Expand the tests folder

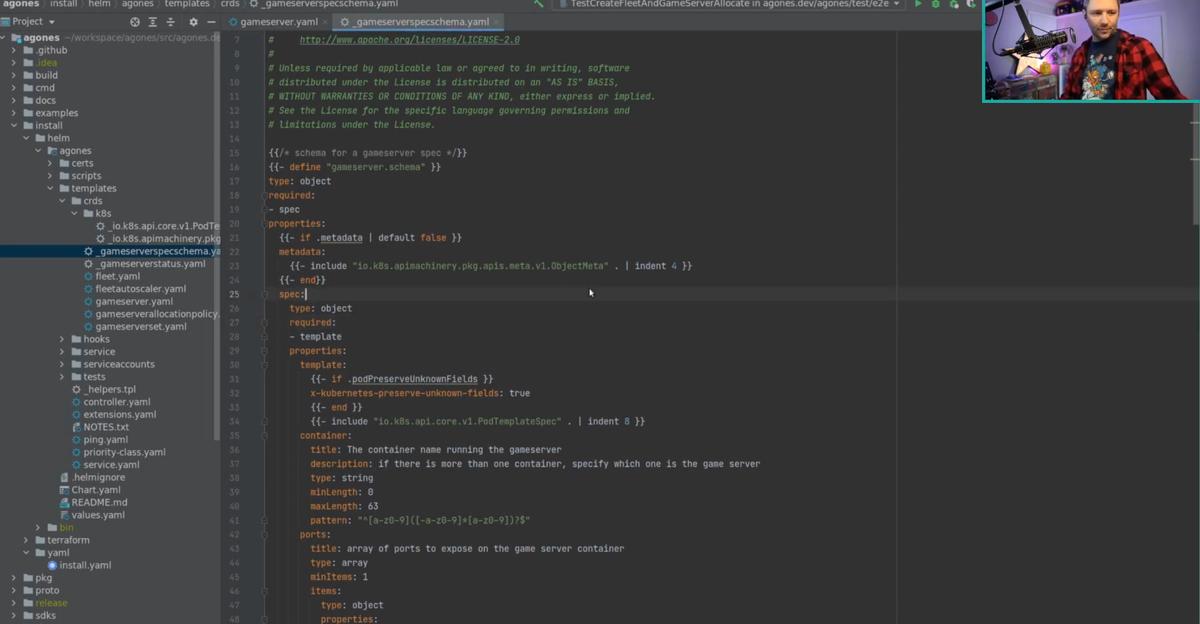(62, 376)
